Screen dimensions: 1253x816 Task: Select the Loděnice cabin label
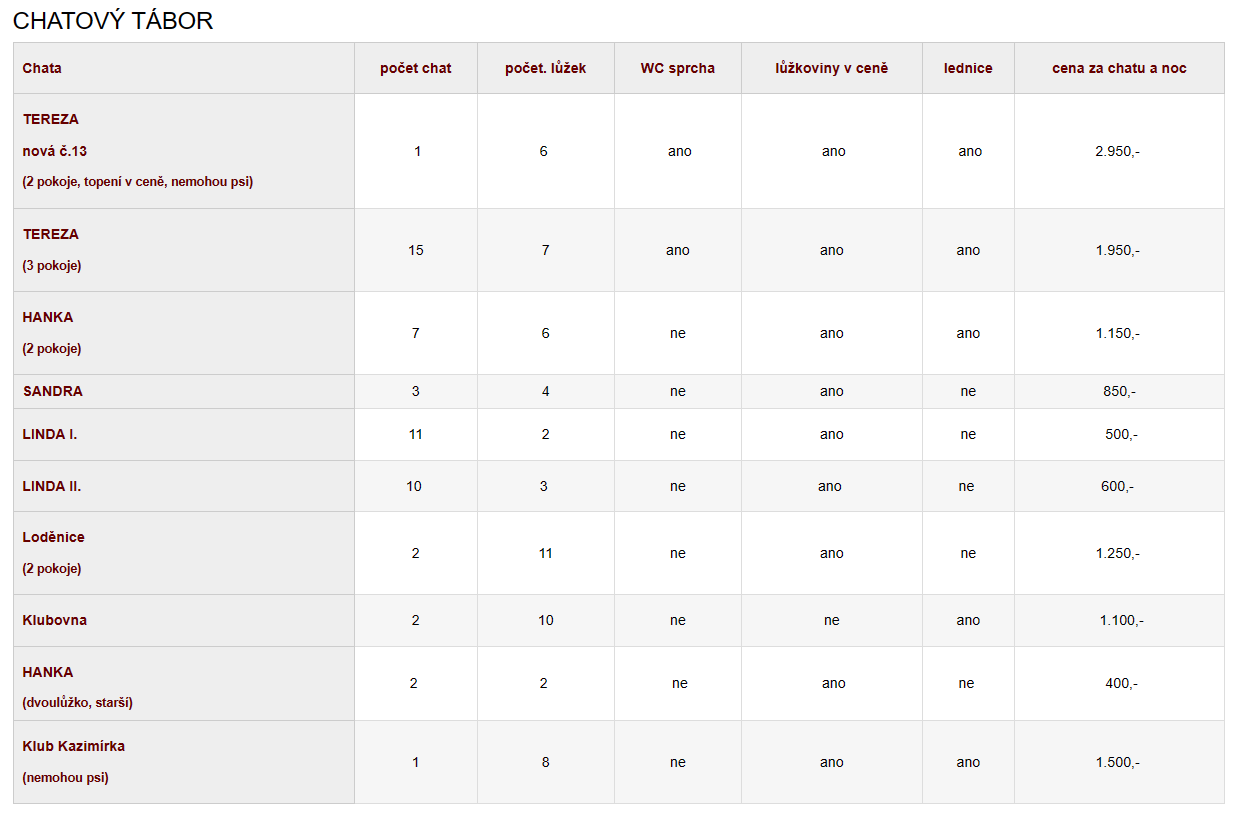54,537
